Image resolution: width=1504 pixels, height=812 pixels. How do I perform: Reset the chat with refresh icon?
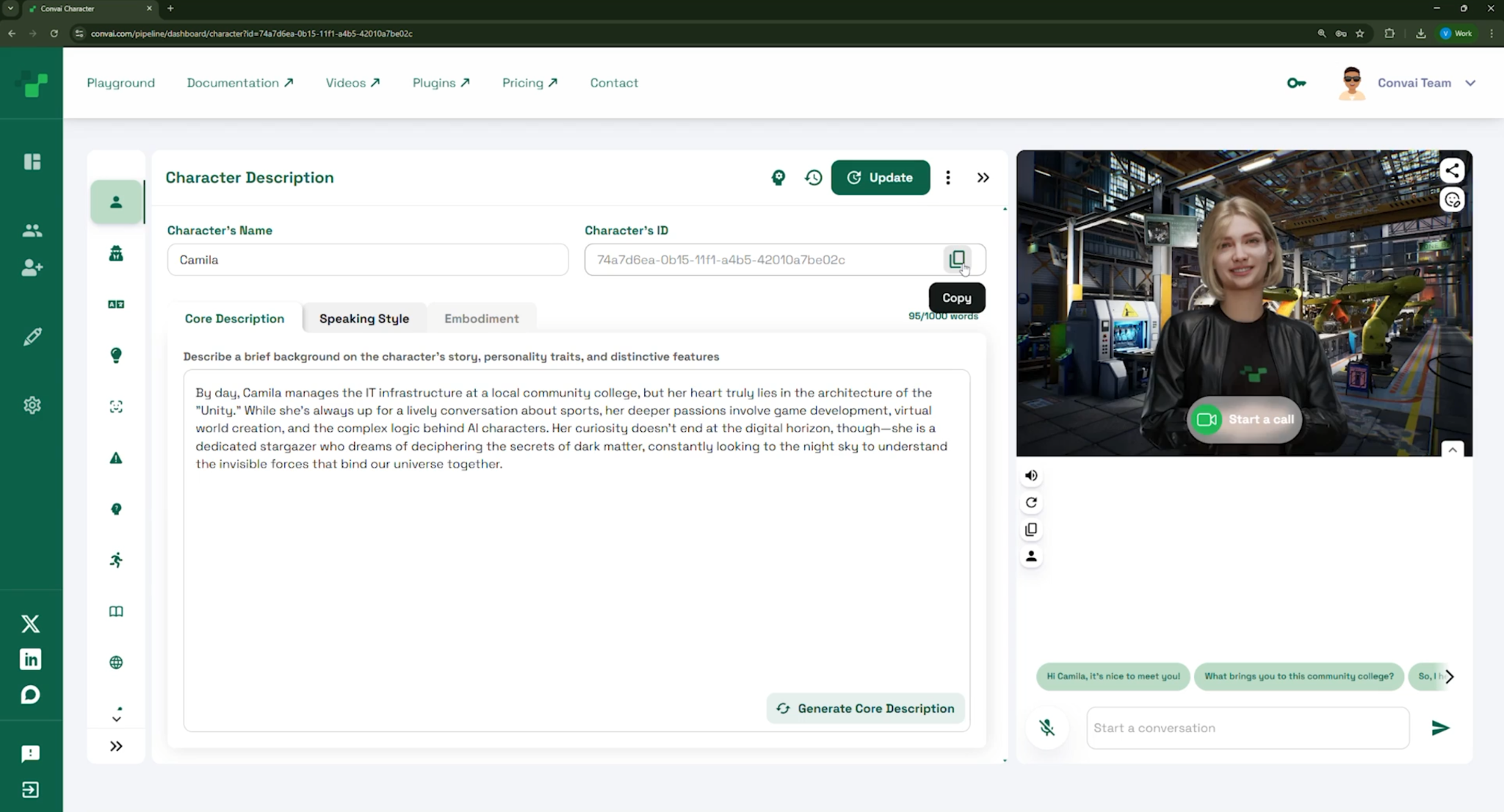tap(1031, 503)
